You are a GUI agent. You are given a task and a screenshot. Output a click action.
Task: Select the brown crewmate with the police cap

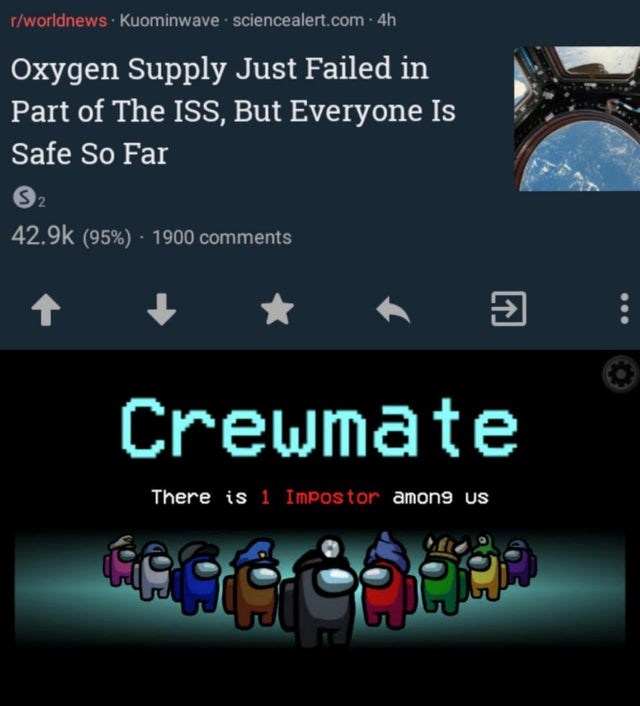(252, 583)
